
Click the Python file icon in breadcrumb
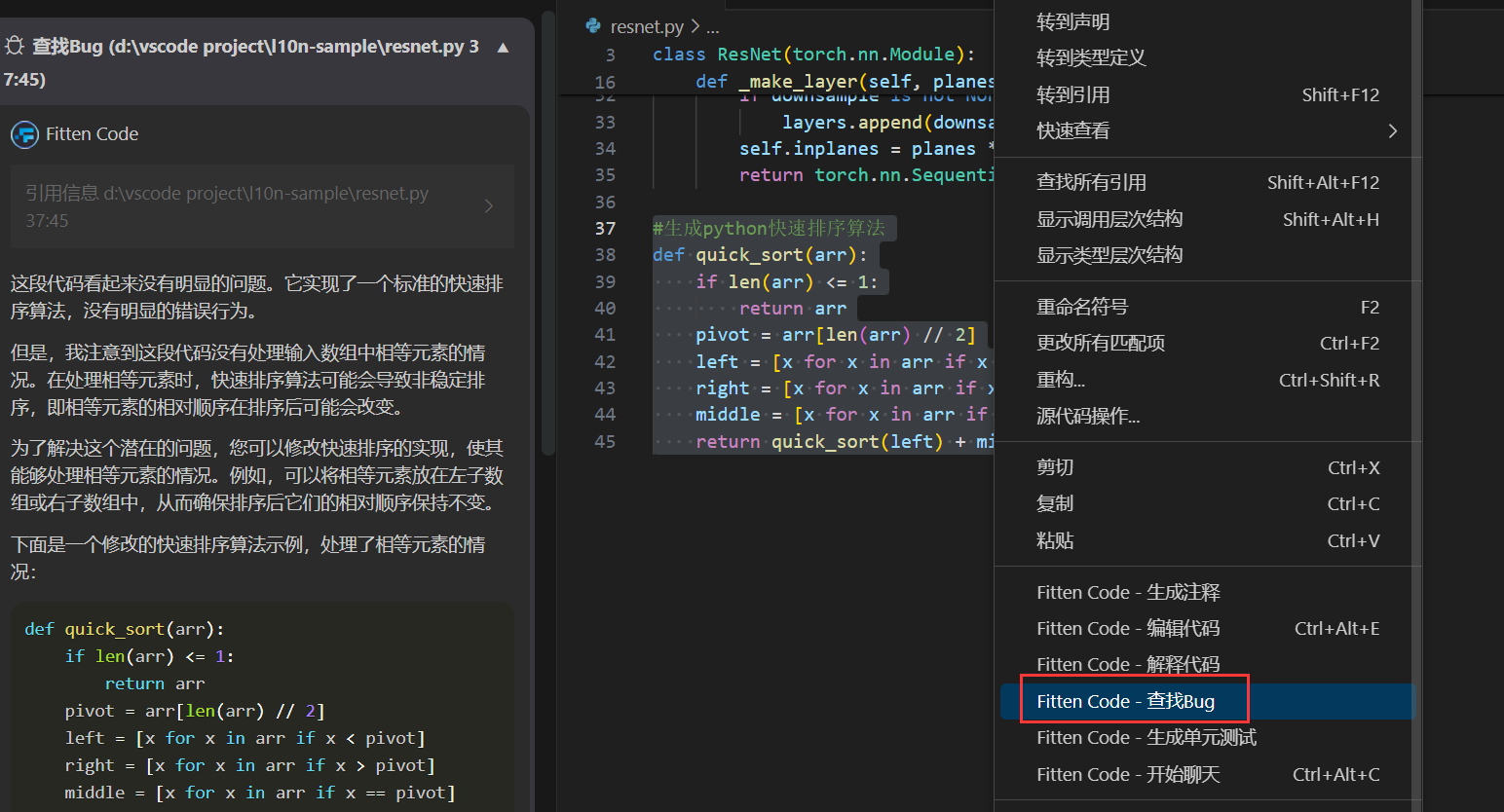pyautogui.click(x=593, y=26)
